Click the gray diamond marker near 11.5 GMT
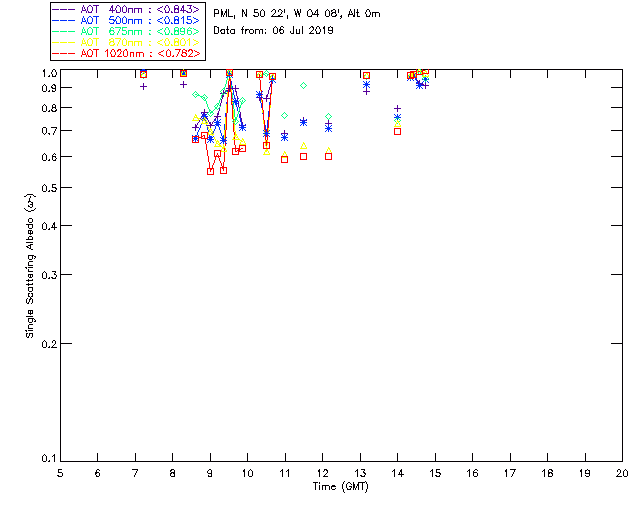The image size is (640, 512). (x=303, y=86)
